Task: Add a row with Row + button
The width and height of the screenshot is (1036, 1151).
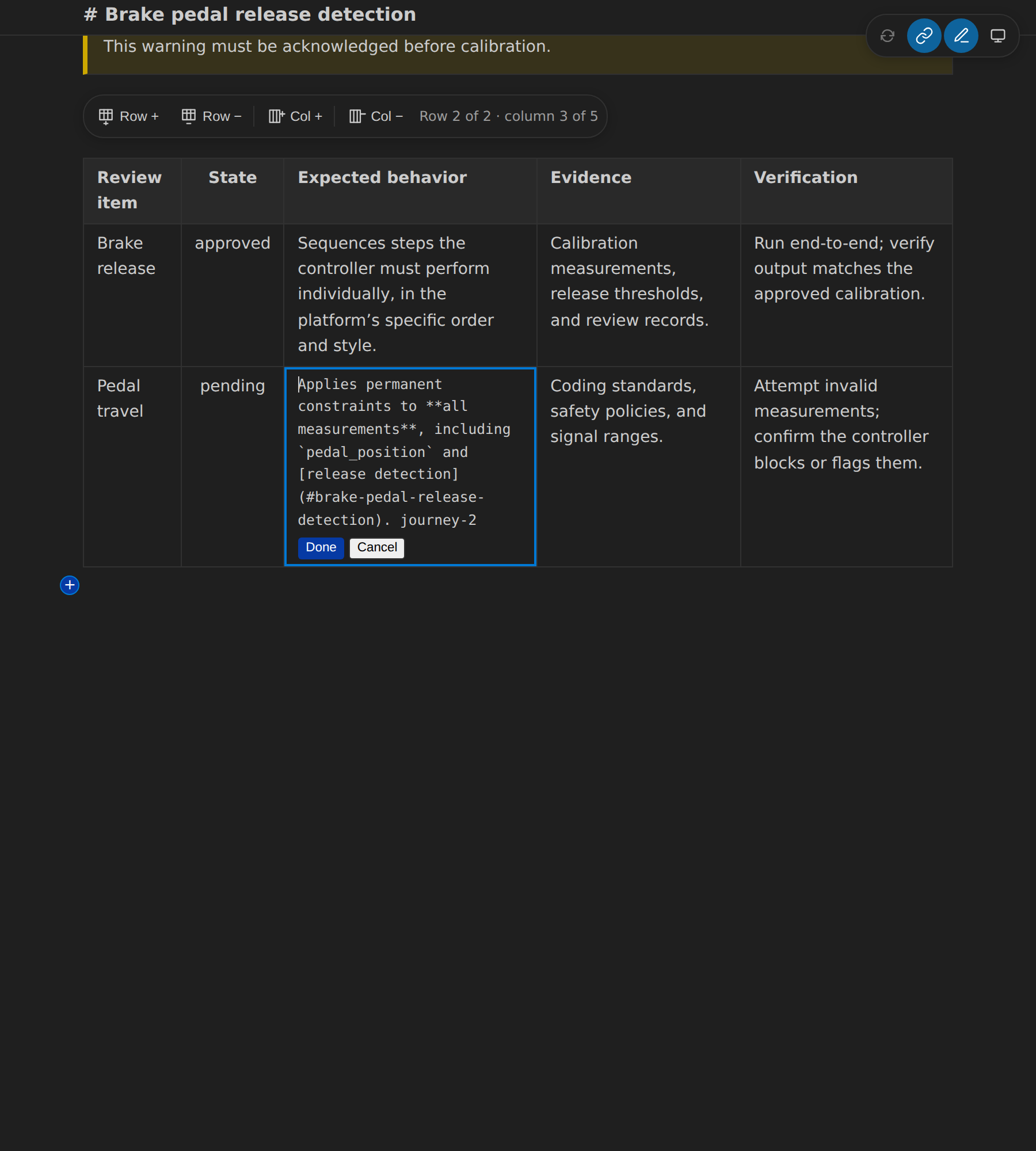Action: pyautogui.click(x=129, y=116)
